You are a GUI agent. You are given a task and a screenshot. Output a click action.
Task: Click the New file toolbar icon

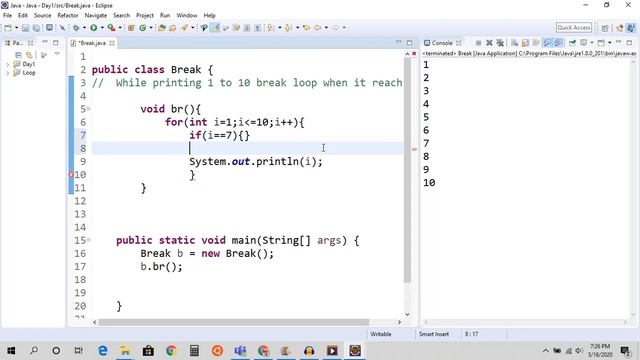[8, 28]
